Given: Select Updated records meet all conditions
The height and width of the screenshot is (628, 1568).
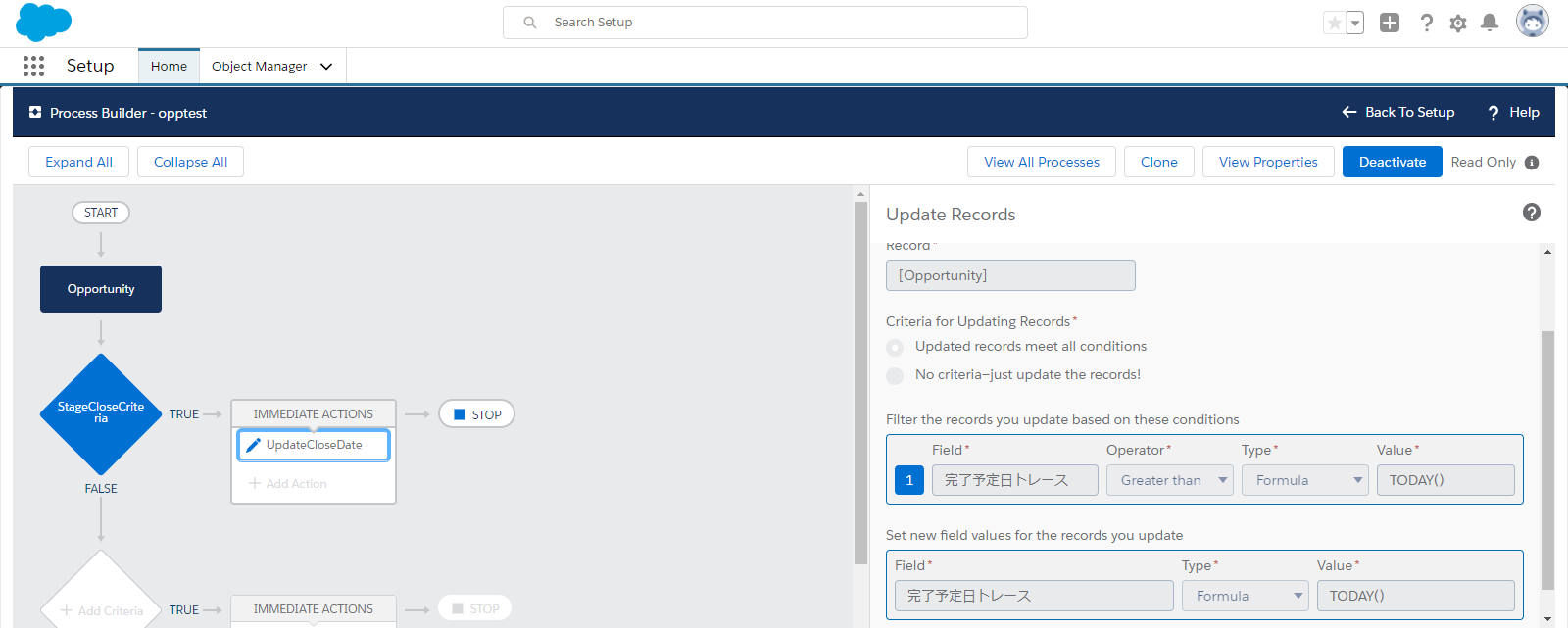Looking at the screenshot, I should (895, 347).
